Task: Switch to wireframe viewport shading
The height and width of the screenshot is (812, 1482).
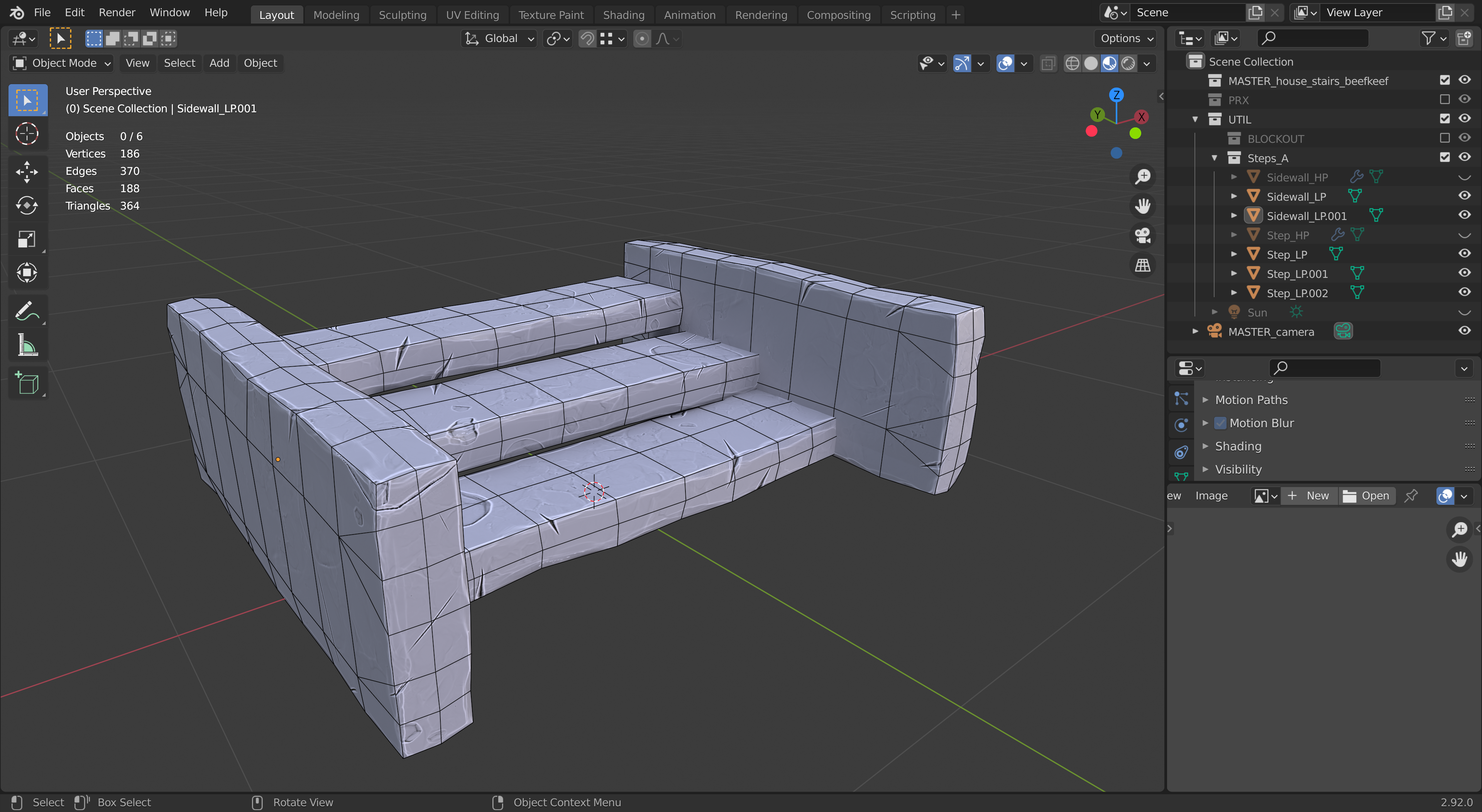Action: tap(1072, 63)
